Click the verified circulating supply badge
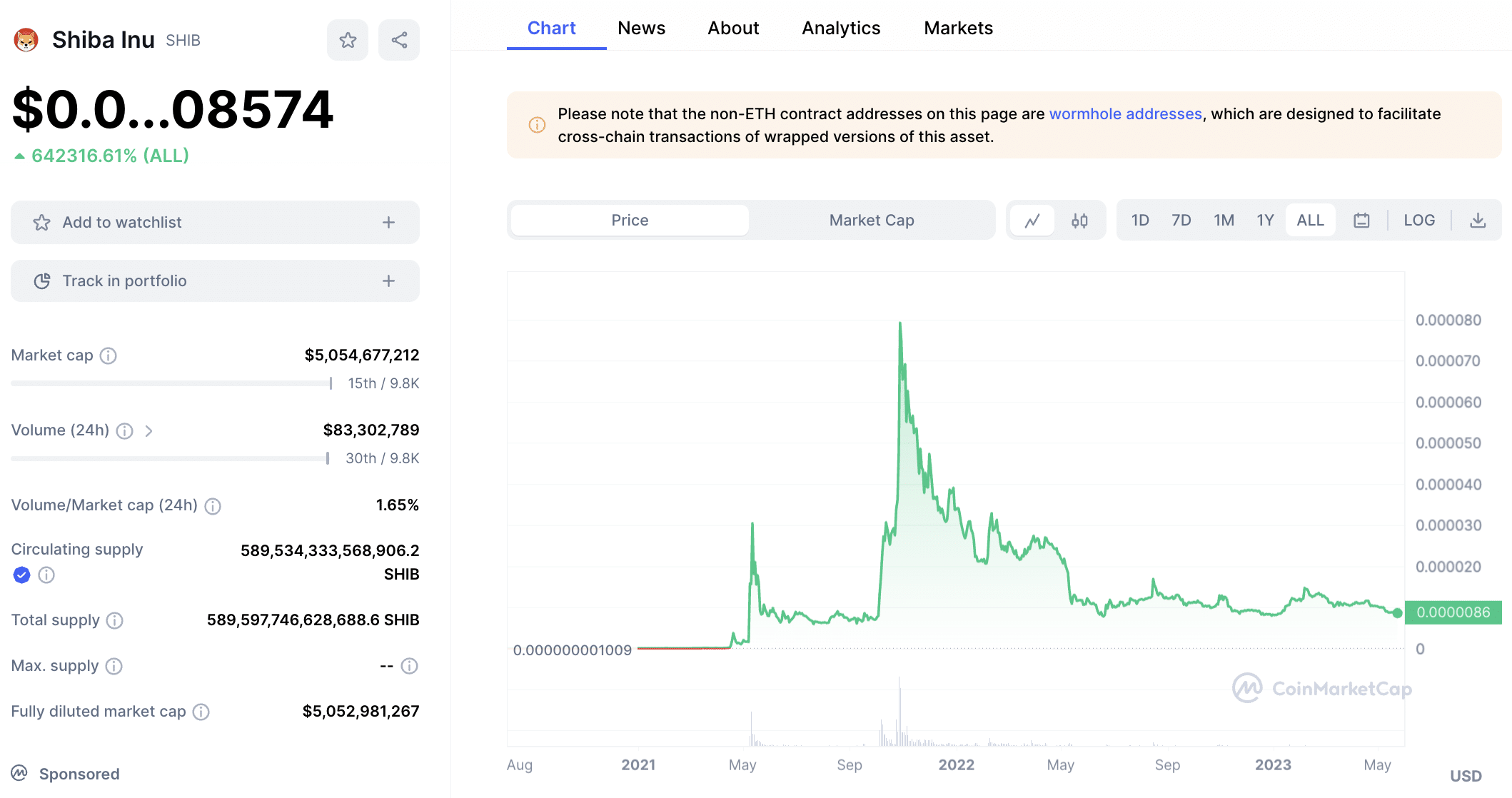Screen dimensions: 1512x798 point(21,575)
